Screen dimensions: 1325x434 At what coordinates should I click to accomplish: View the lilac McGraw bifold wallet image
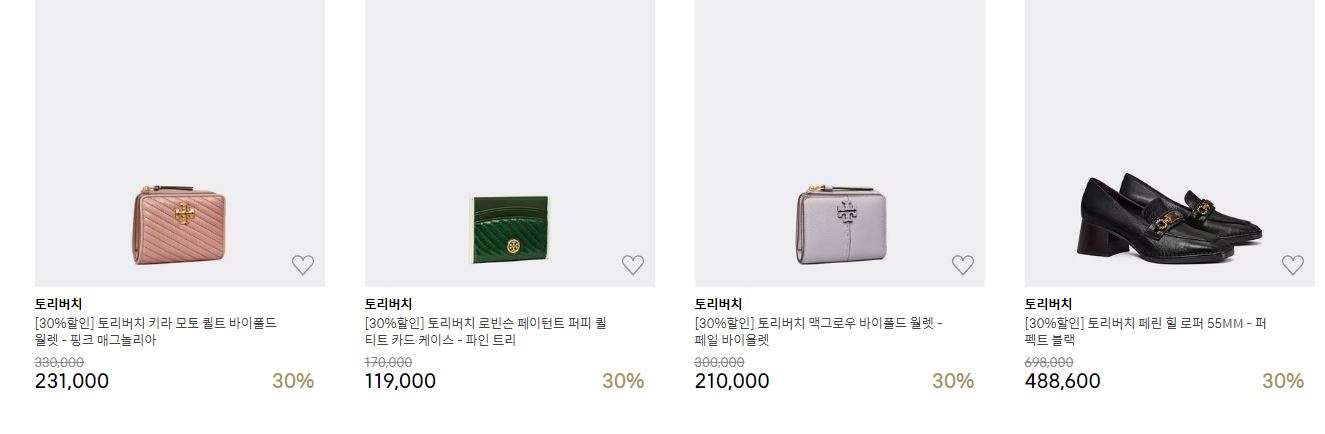(840, 143)
